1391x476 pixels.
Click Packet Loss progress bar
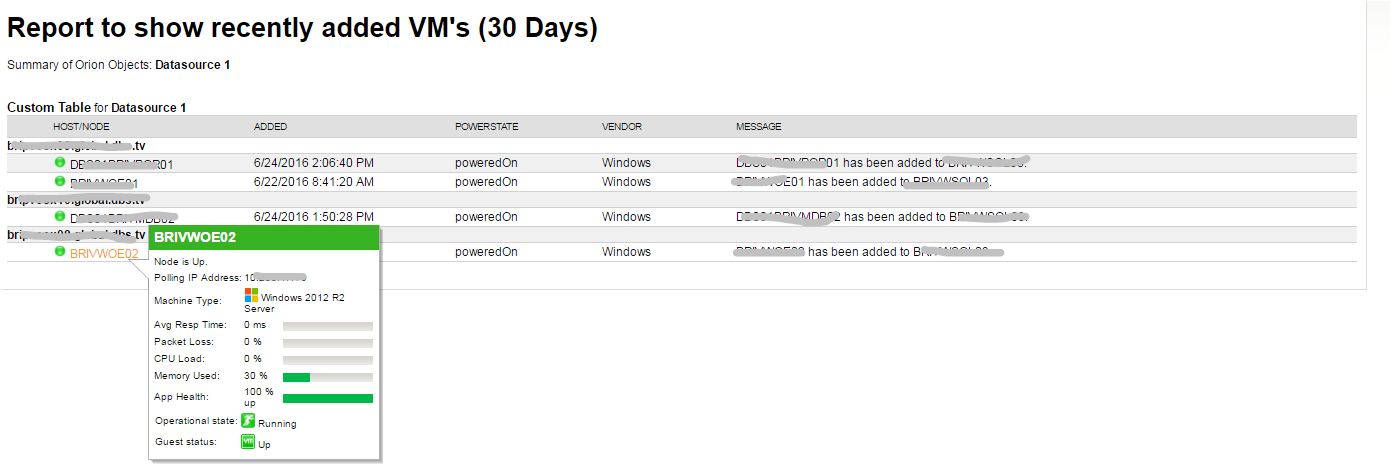coord(328,343)
